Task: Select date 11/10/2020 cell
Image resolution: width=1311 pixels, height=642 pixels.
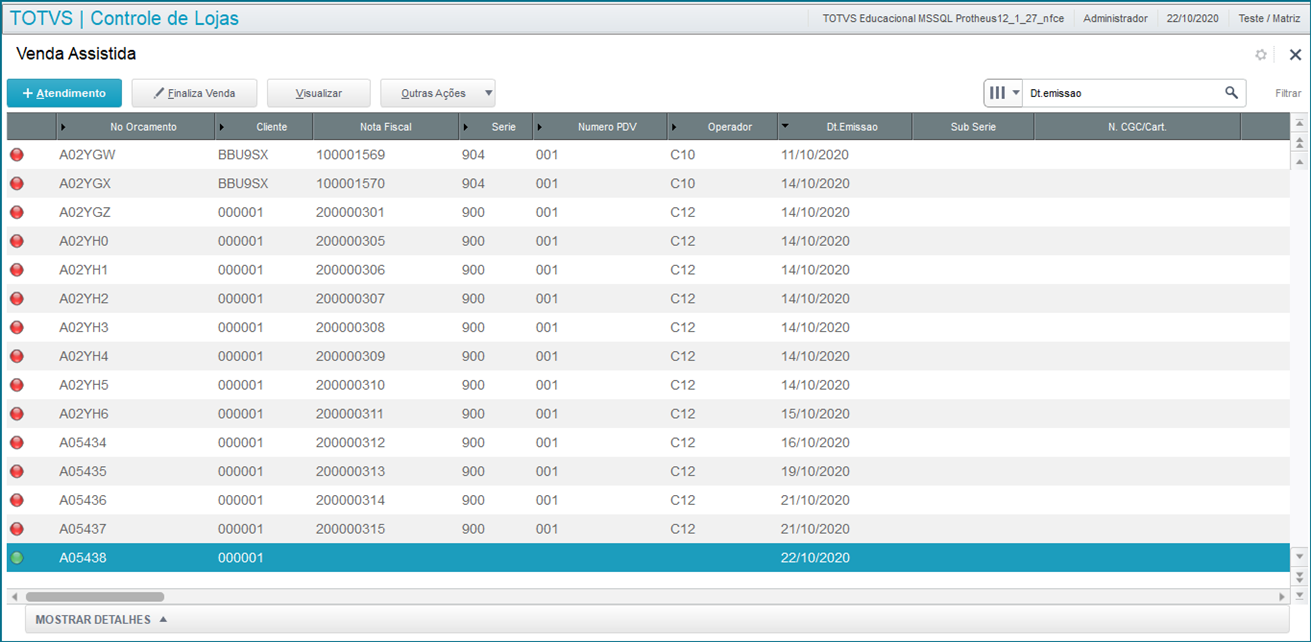Action: click(815, 155)
